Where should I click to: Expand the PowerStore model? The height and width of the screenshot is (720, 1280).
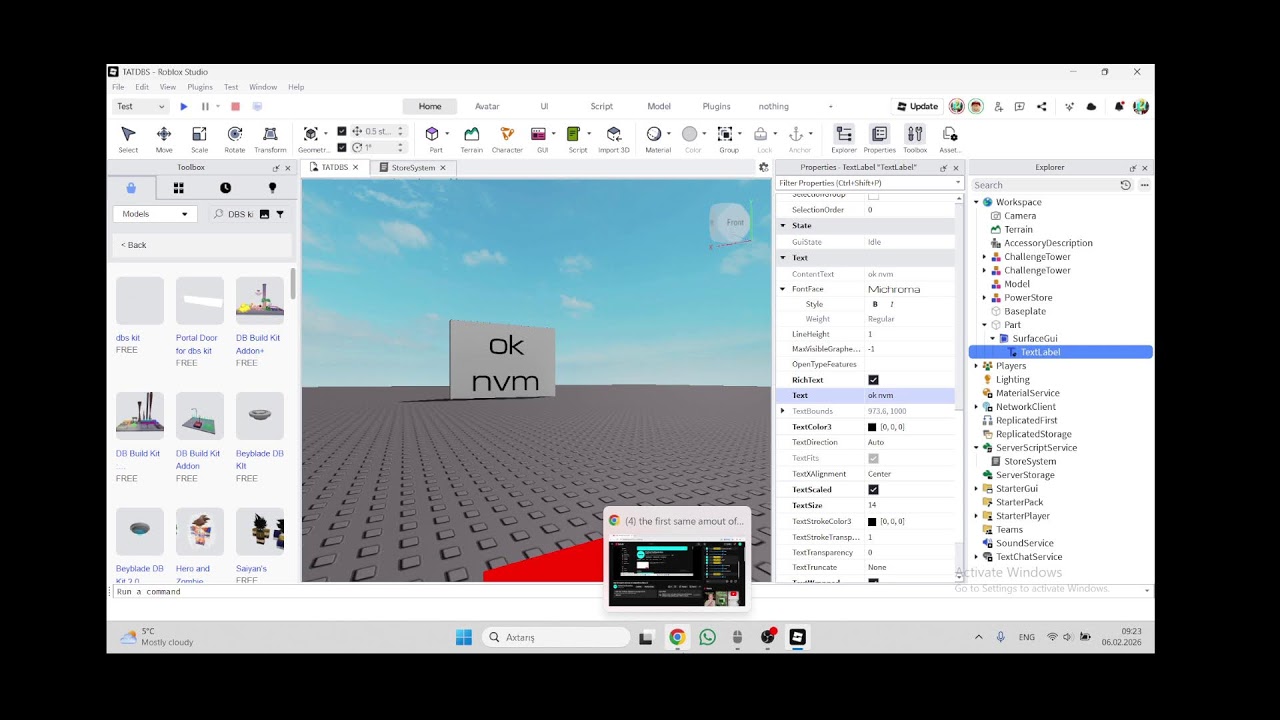(985, 298)
